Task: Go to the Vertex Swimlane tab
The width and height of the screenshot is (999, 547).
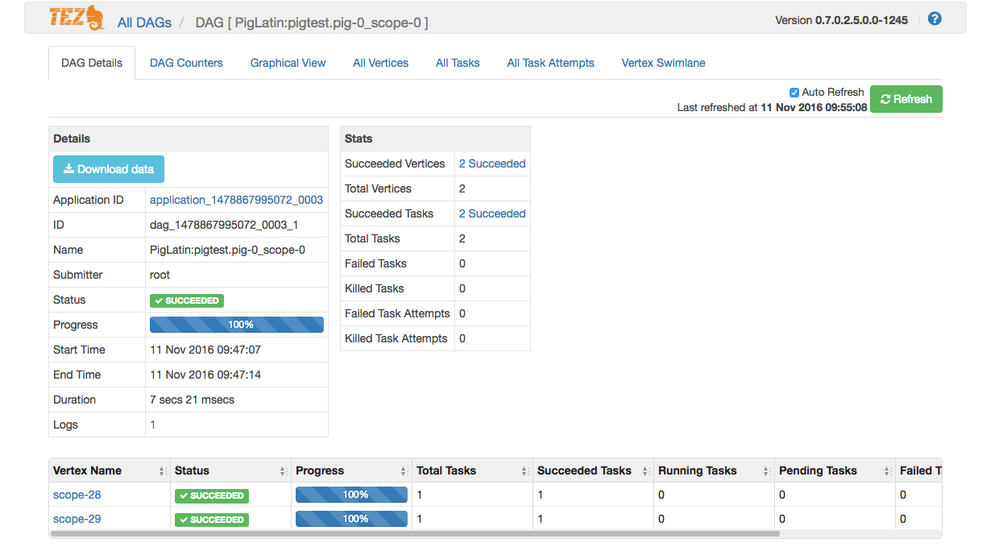Action: [x=663, y=63]
